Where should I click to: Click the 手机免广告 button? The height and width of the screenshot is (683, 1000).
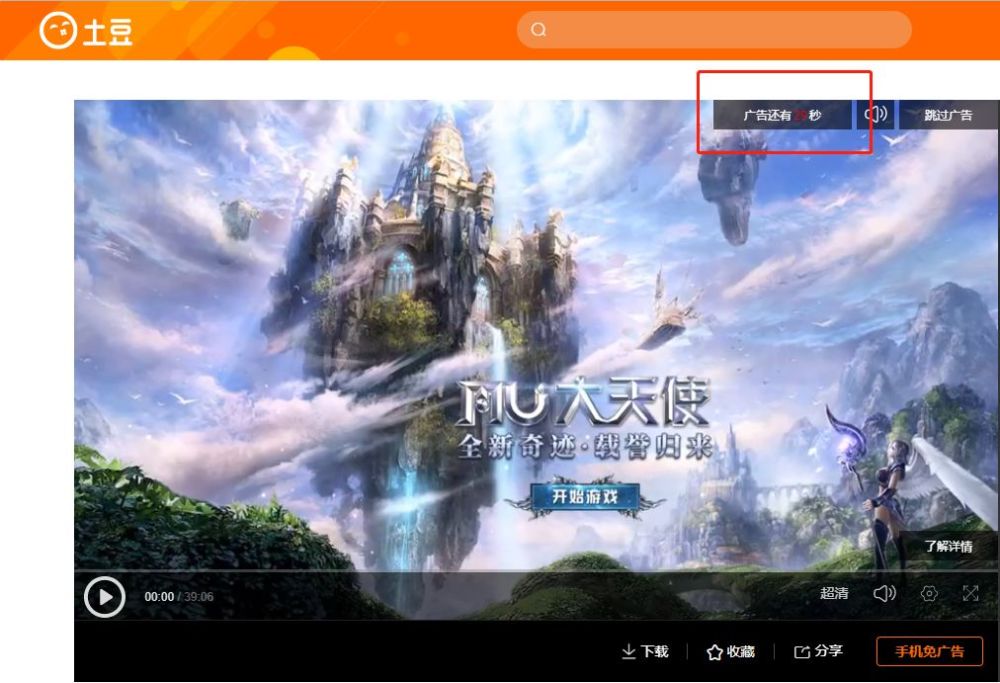click(929, 651)
